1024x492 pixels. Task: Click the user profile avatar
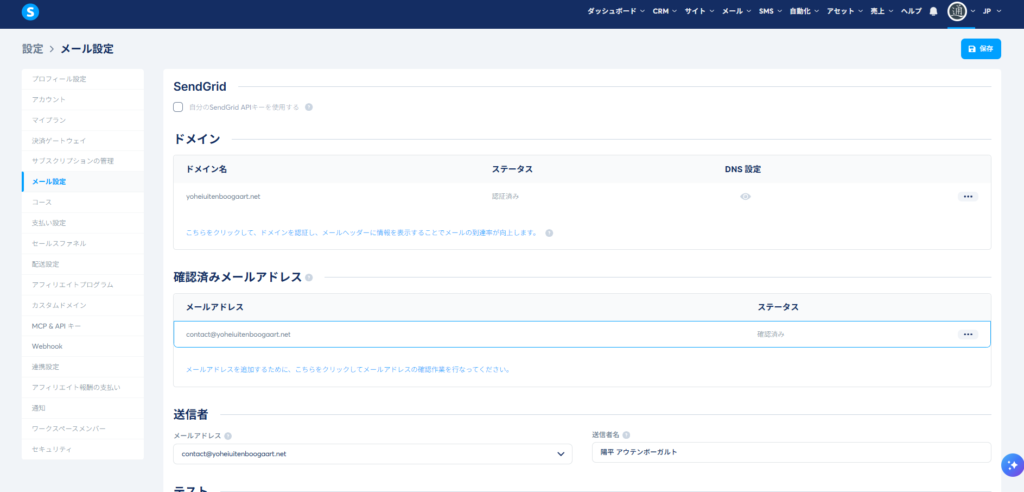(957, 11)
